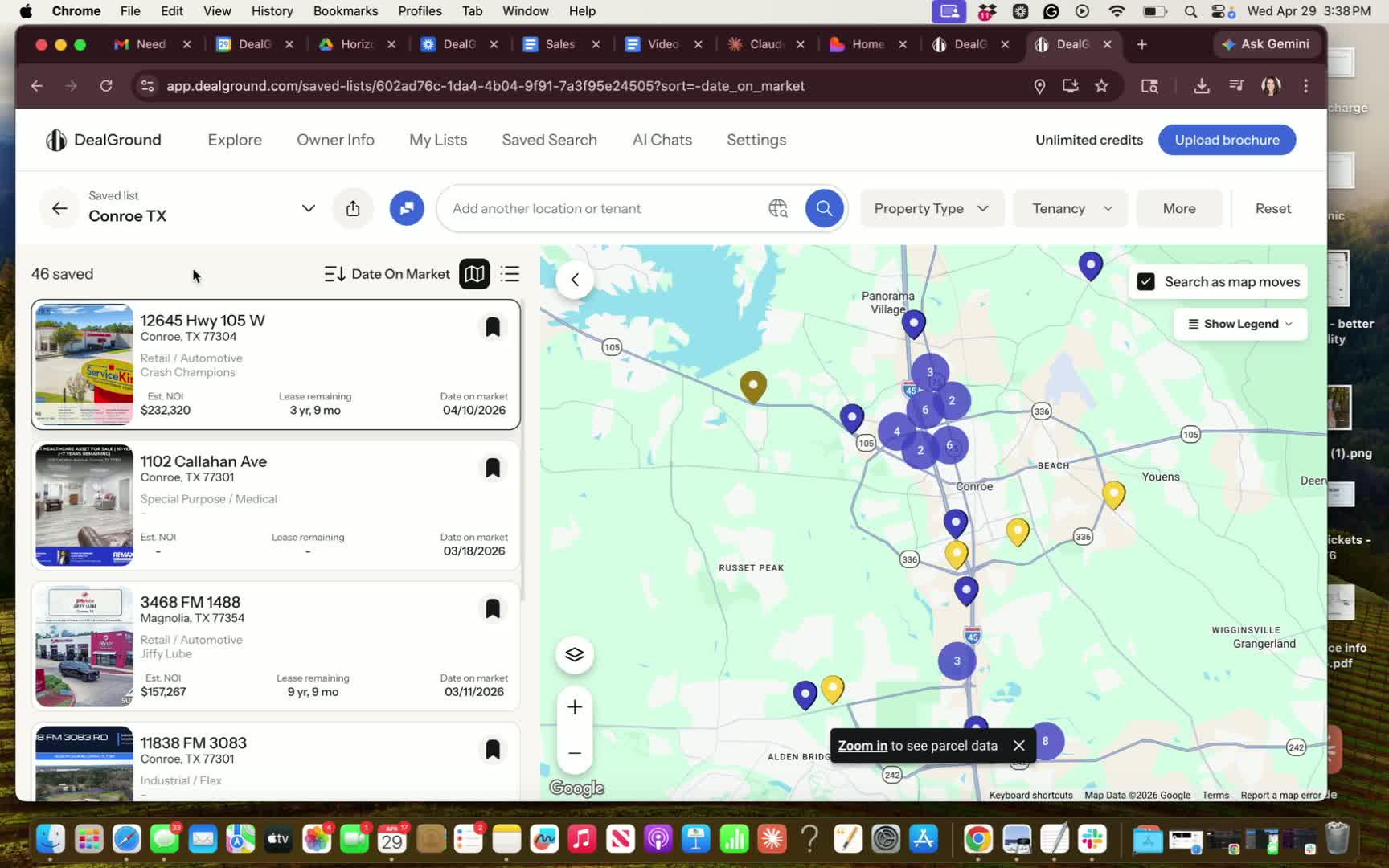1389x868 pixels.
Task: Dismiss the zoom in parcel data notice
Action: [x=1018, y=746]
